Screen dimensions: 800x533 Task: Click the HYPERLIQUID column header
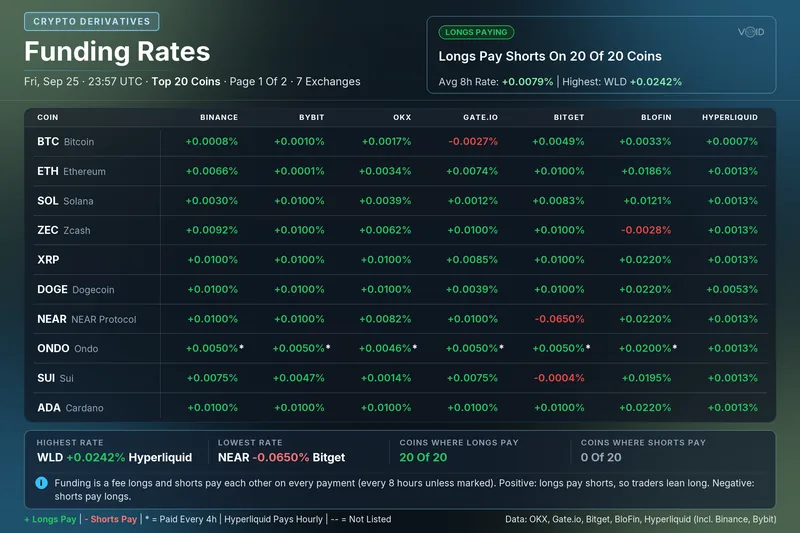(x=730, y=117)
